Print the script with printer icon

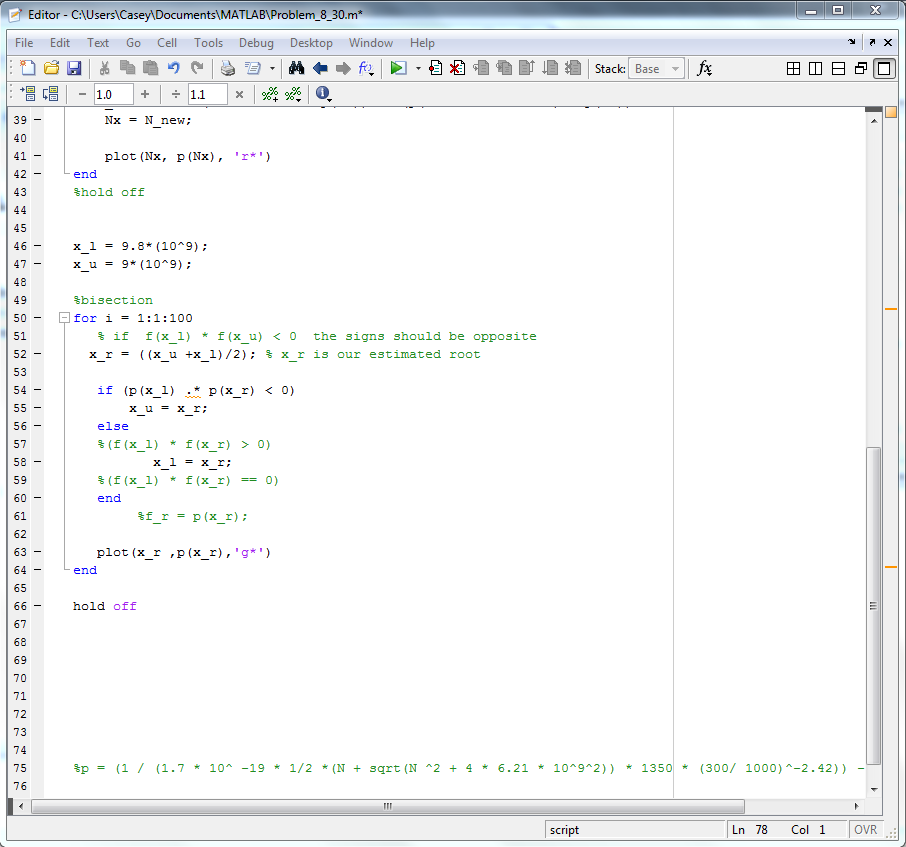[228, 68]
